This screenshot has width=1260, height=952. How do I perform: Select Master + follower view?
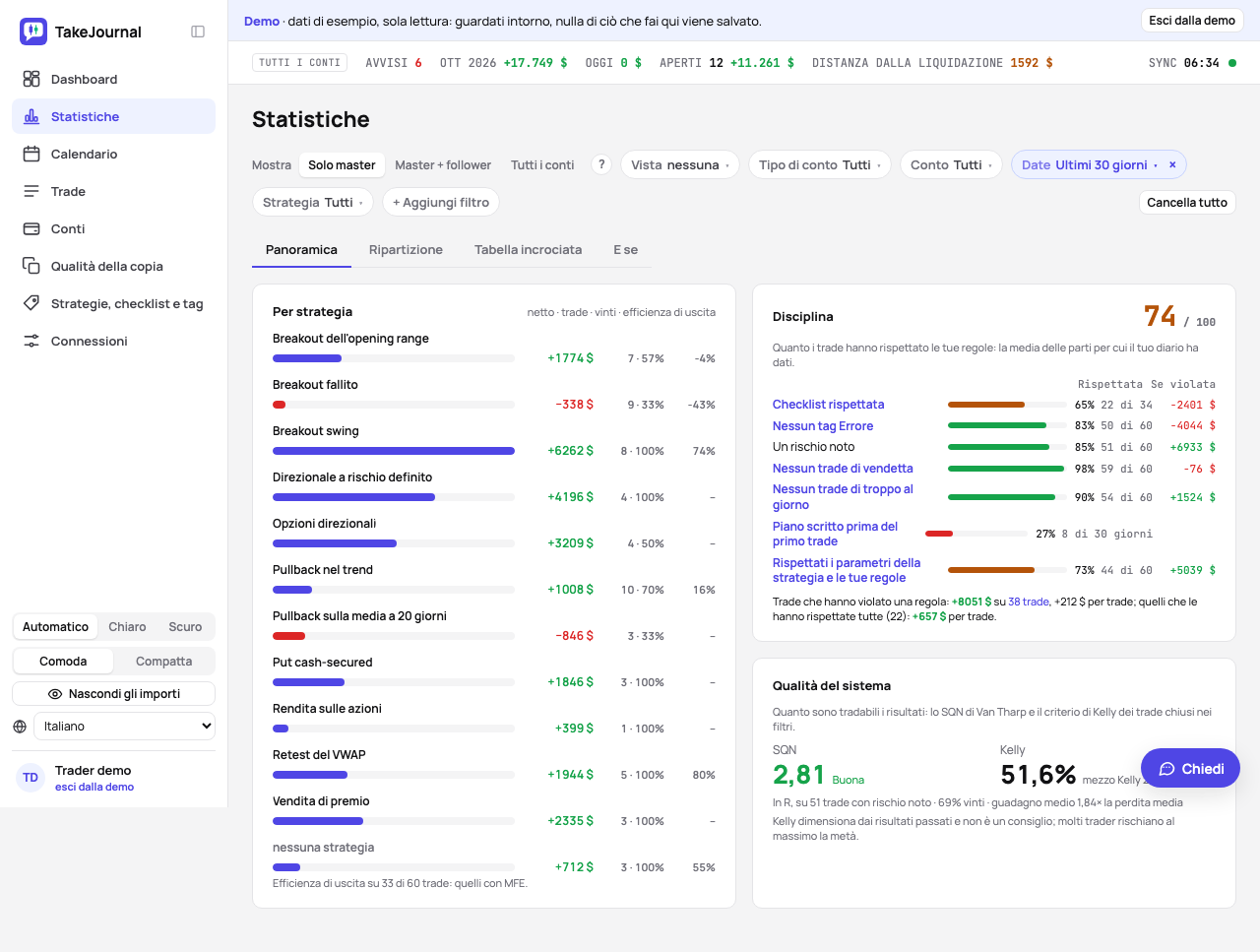tap(443, 165)
